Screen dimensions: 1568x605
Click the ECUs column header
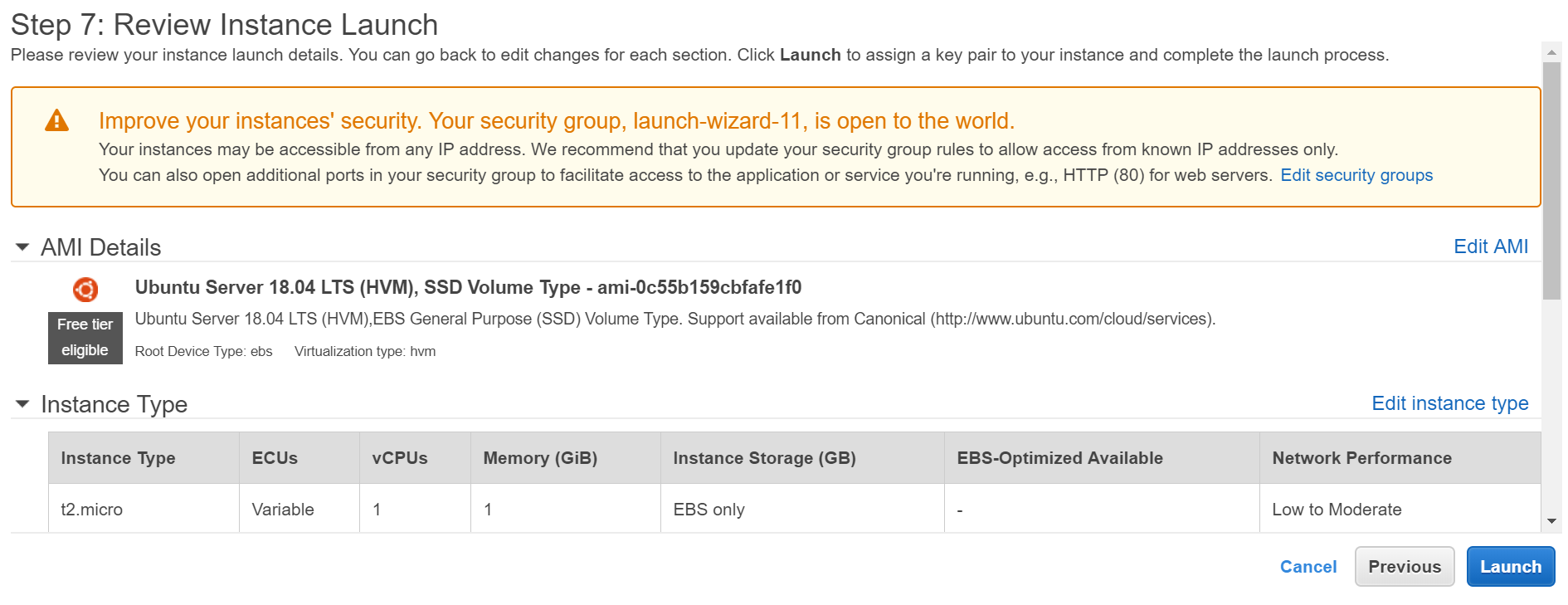pos(299,458)
